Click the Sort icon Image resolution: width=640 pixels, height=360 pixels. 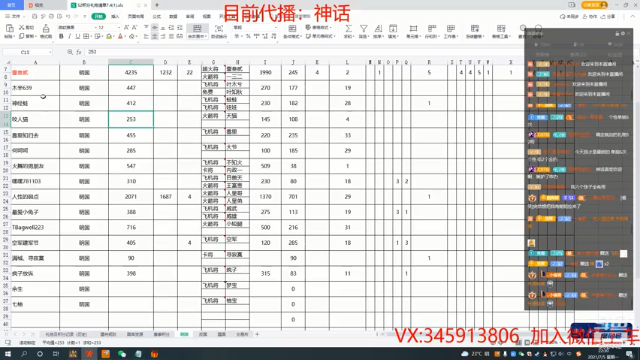[378, 28]
